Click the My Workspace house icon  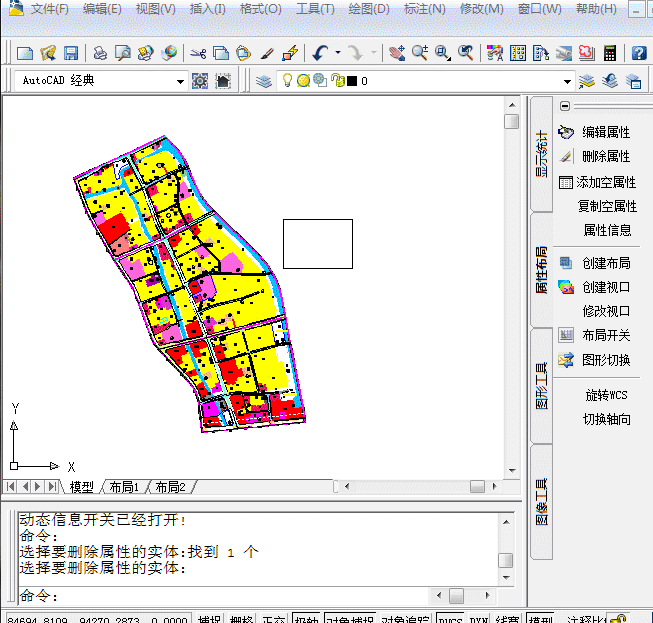pos(223,81)
